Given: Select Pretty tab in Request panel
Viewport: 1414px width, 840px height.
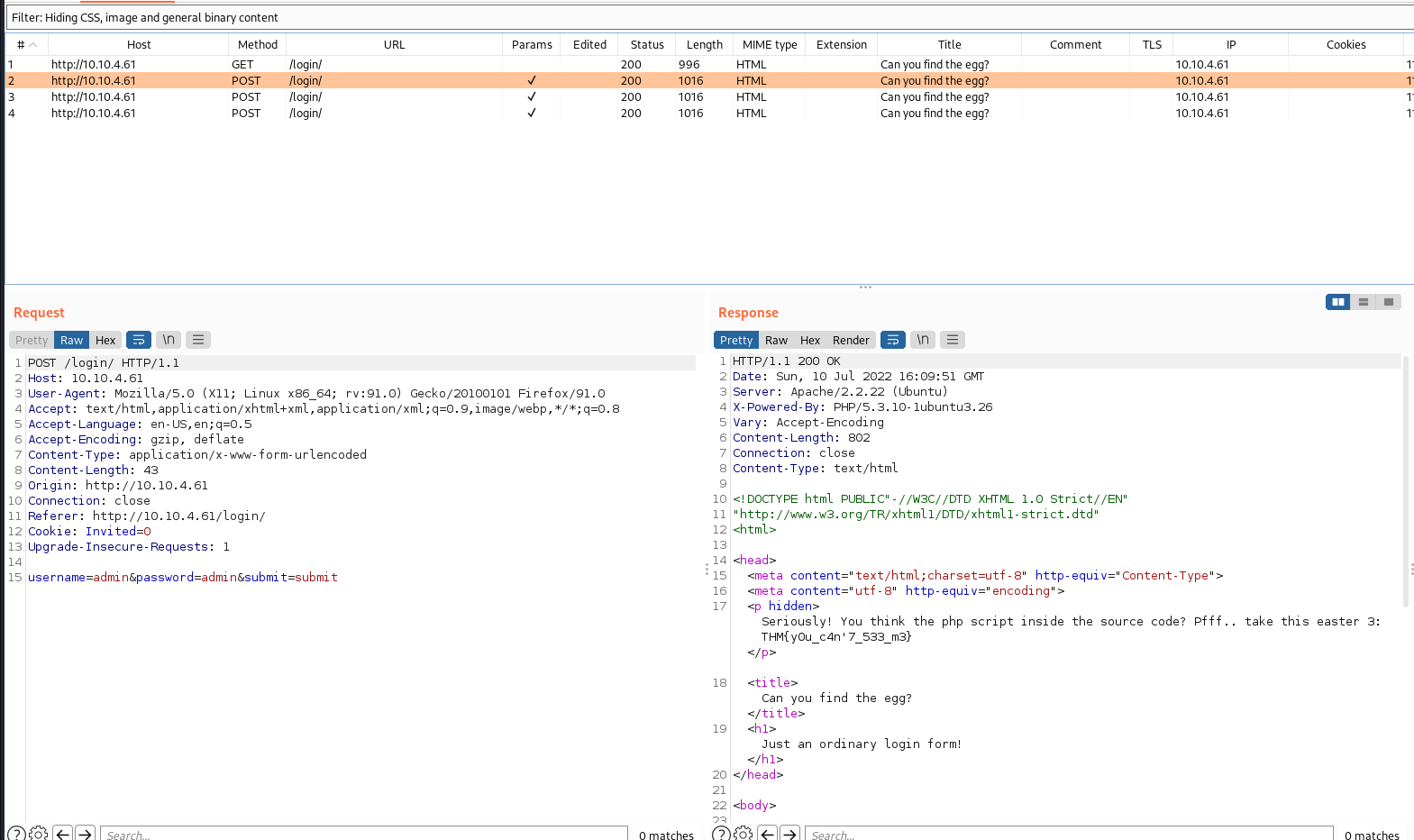Looking at the screenshot, I should click(x=32, y=340).
